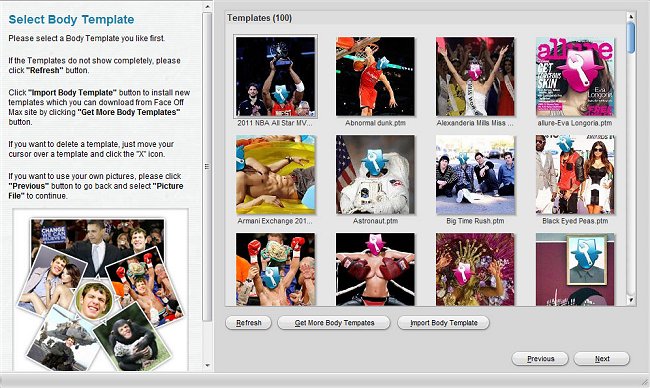Choose the Armani Exchange template
This screenshot has width=650, height=388.
click(x=276, y=175)
